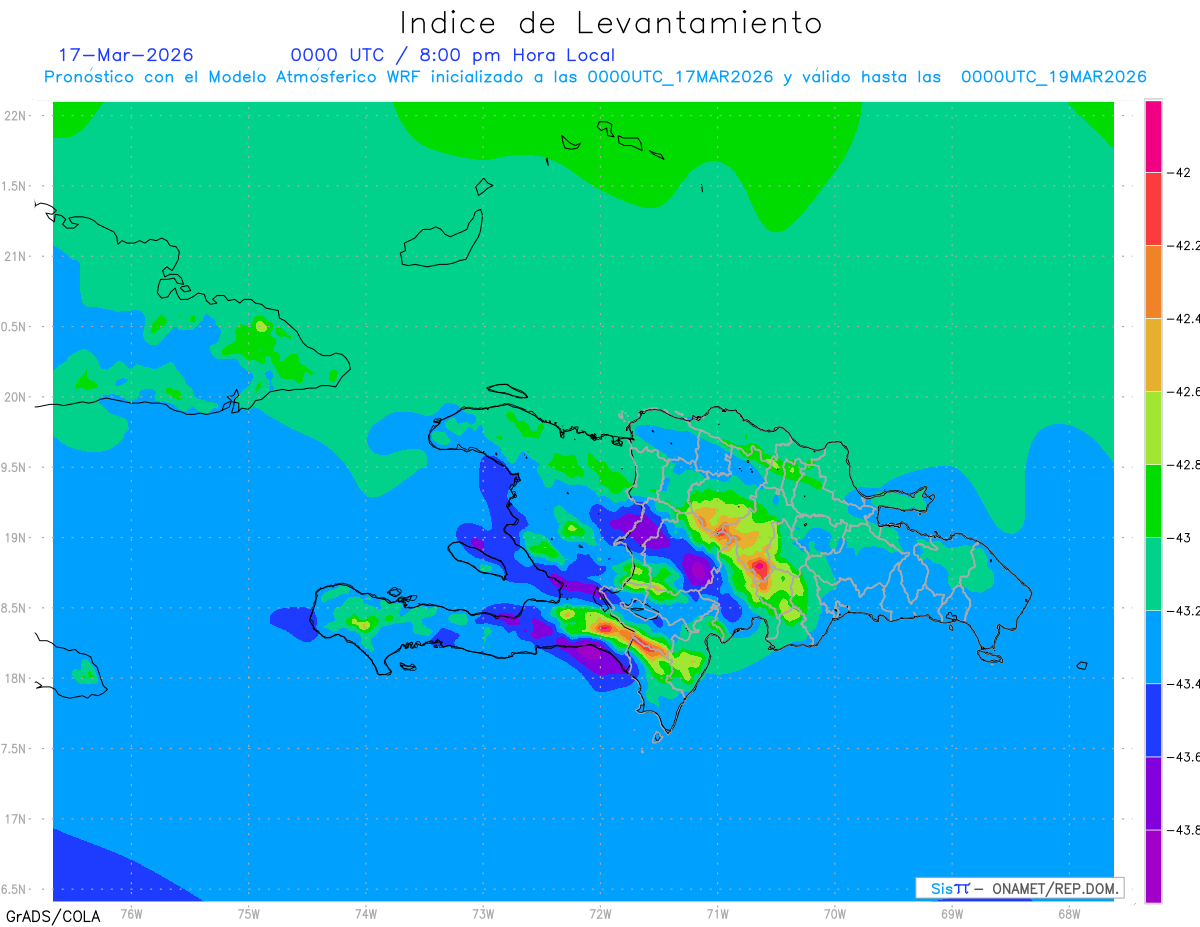Click the '18N' latitude label
1200x927 pixels.
coord(17,678)
